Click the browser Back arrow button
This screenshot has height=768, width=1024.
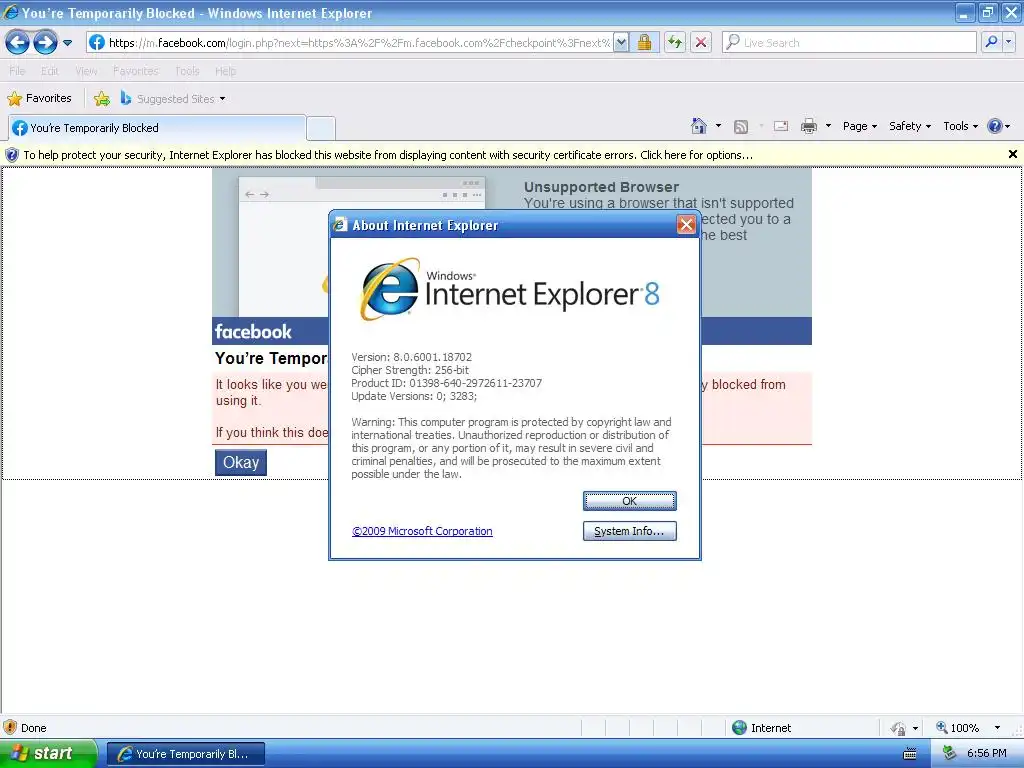click(18, 42)
